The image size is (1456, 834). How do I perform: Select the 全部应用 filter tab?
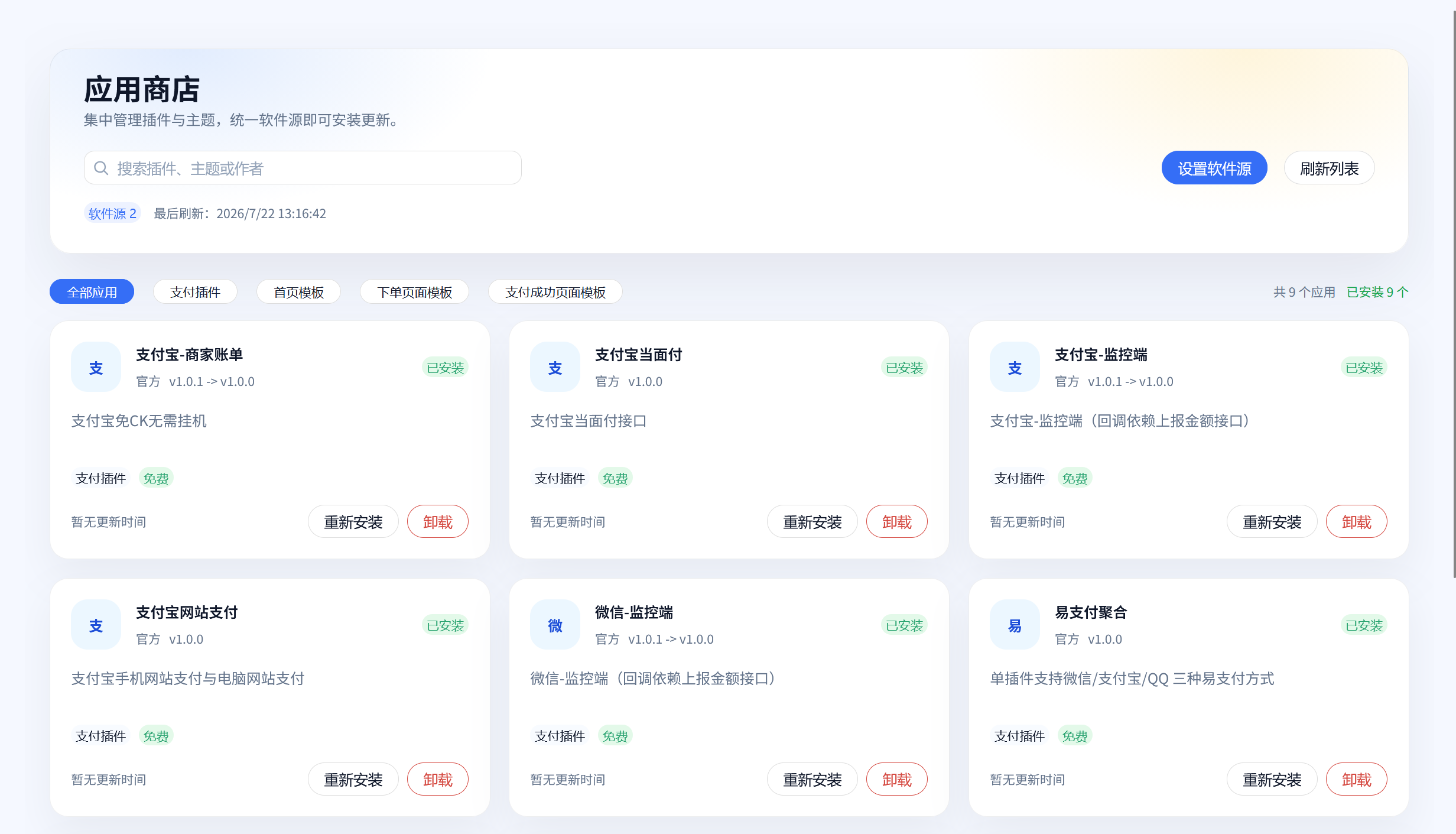coord(92,291)
